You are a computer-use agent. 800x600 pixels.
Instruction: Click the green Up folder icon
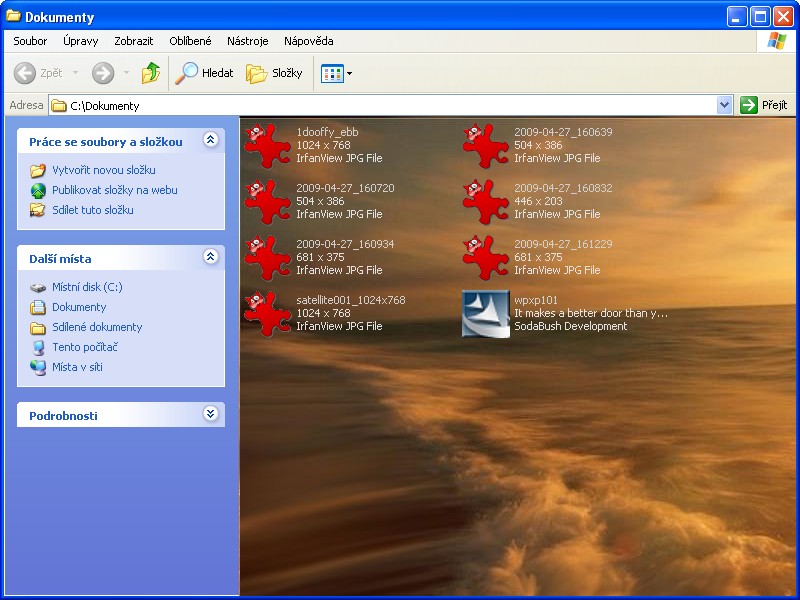coord(151,73)
